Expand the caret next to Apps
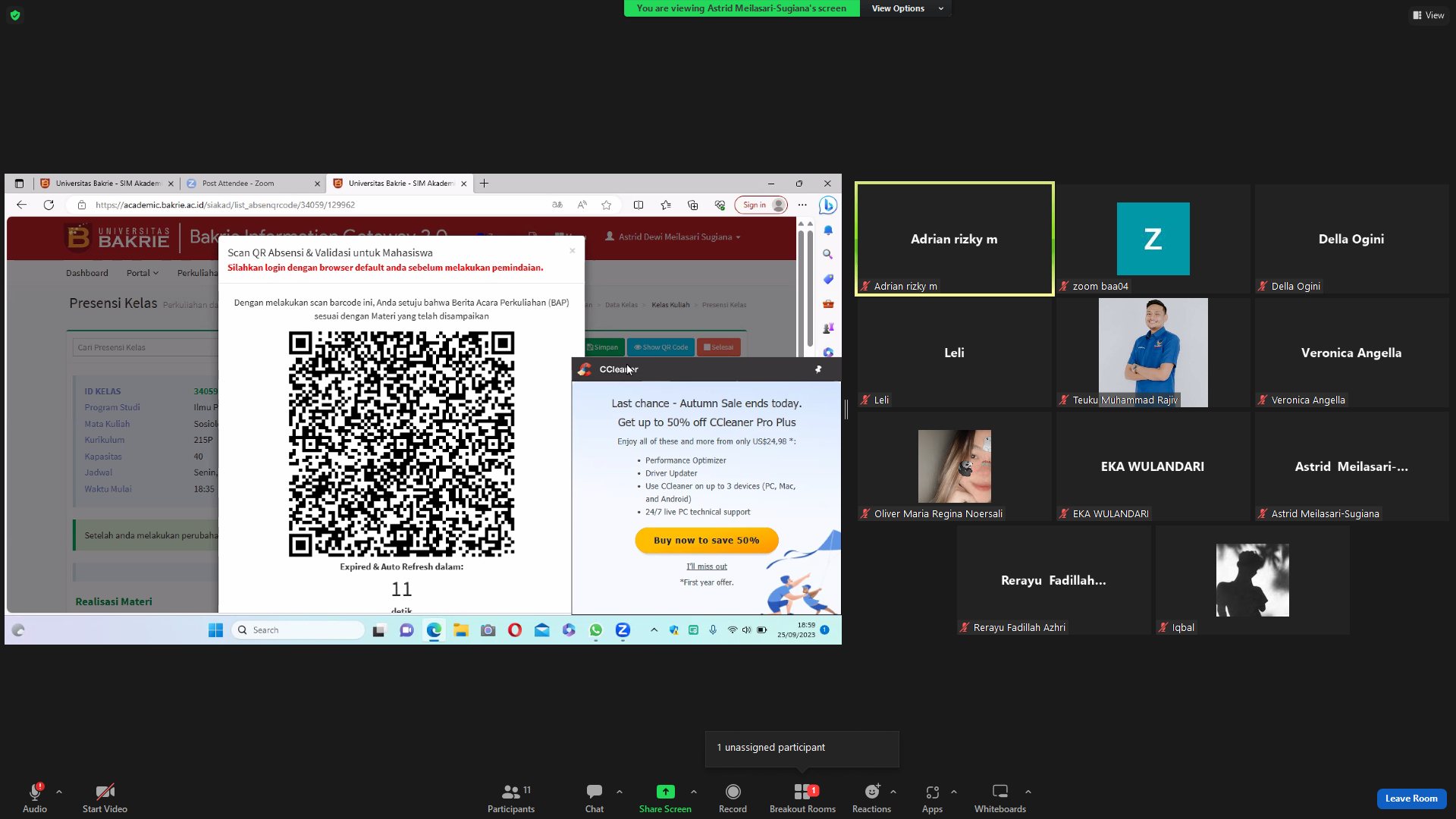 pos(954,792)
